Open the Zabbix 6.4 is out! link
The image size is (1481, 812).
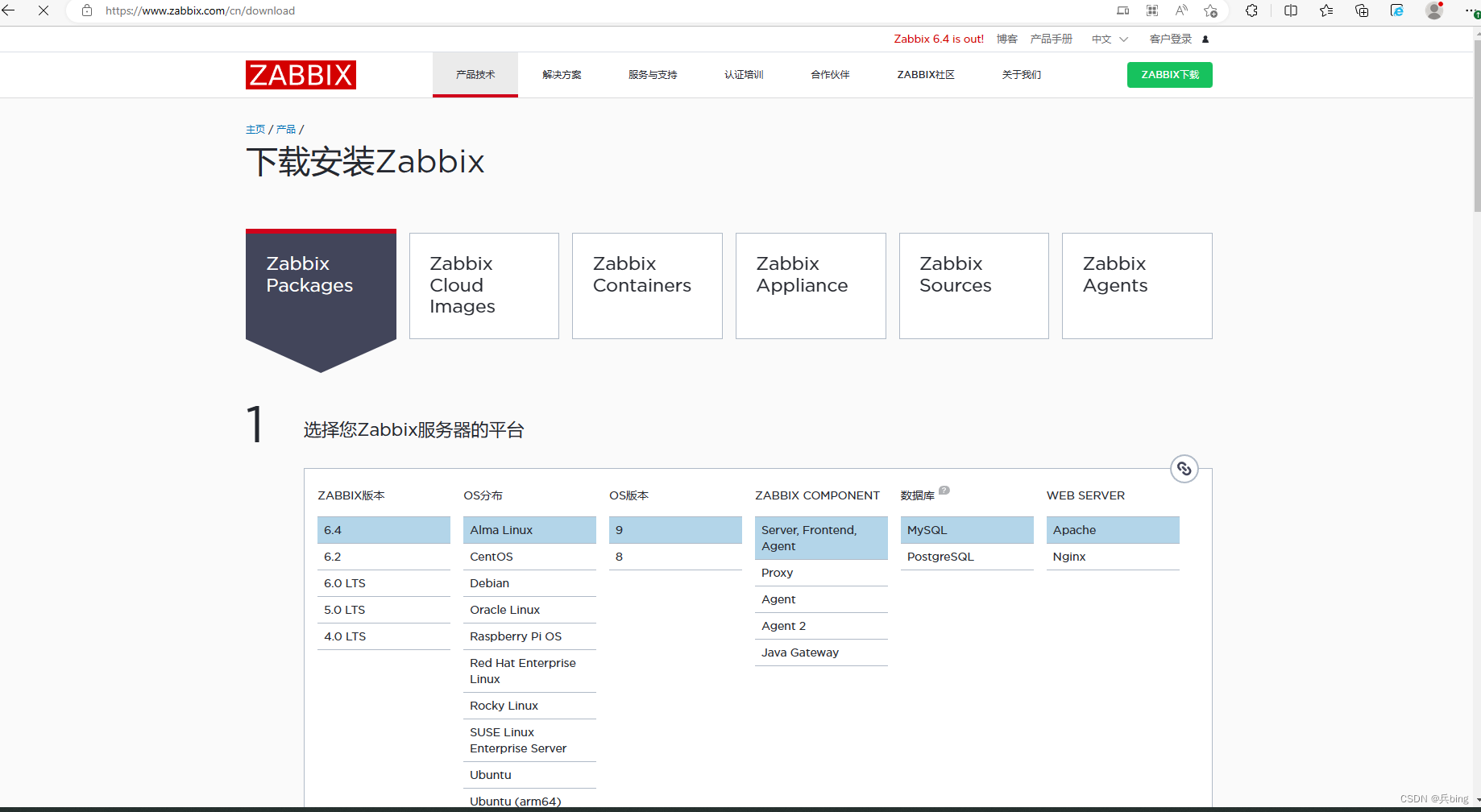point(939,39)
